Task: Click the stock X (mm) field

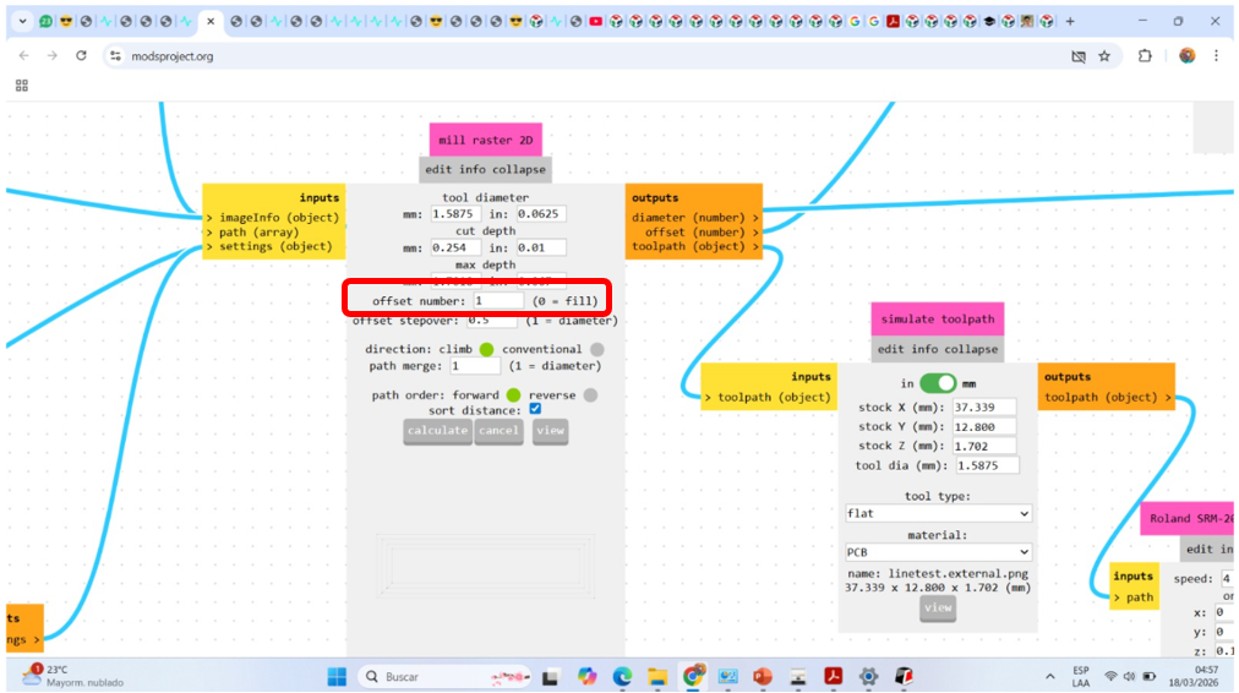Action: (x=984, y=408)
